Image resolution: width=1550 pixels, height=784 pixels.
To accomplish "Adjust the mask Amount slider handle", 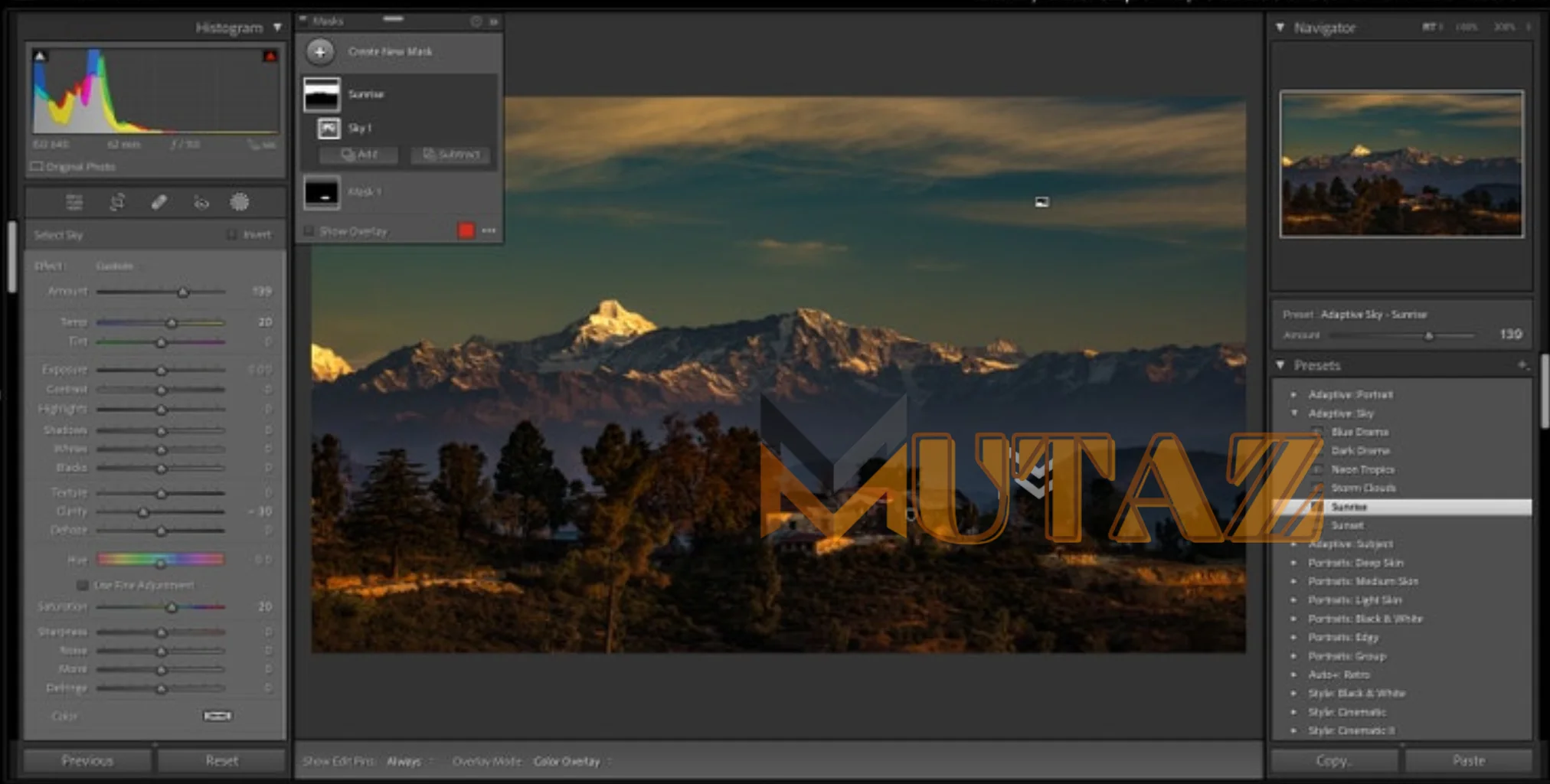I will point(183,292).
